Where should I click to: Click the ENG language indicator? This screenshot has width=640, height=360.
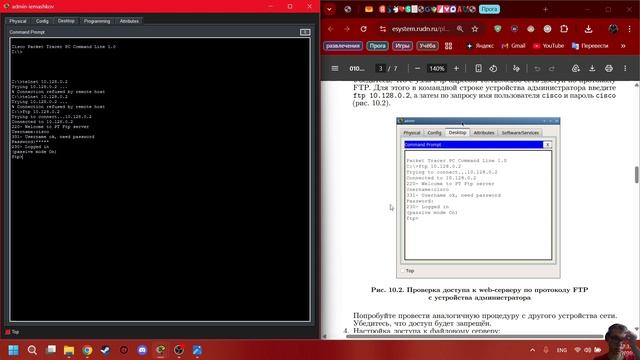coord(562,350)
